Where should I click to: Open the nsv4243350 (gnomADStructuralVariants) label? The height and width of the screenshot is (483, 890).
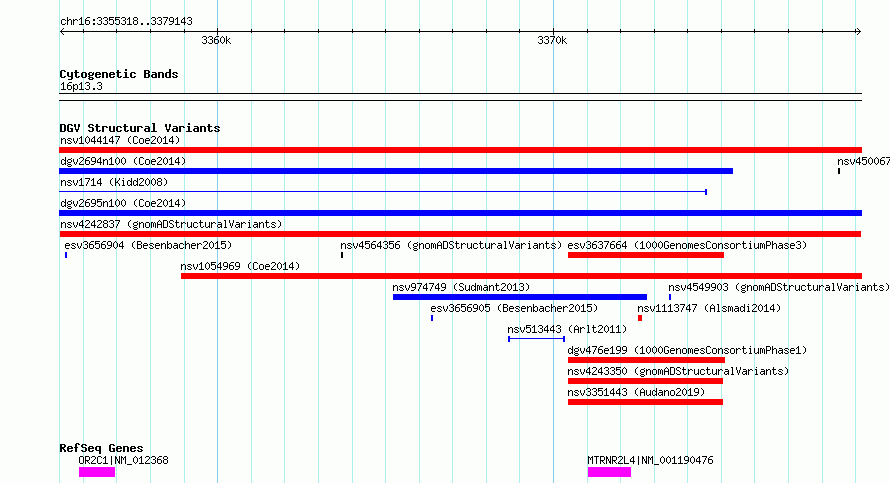(678, 371)
